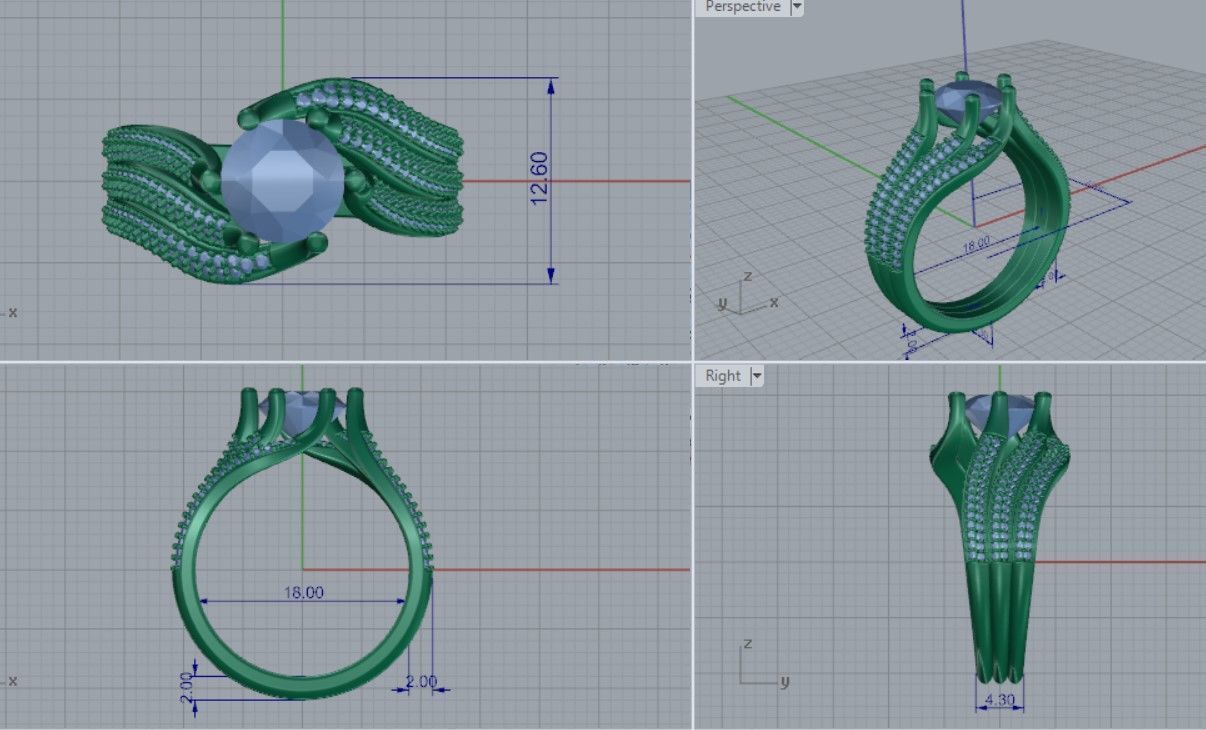The height and width of the screenshot is (730, 1206).
Task: Click the Perspective viewport title
Action: click(x=743, y=7)
